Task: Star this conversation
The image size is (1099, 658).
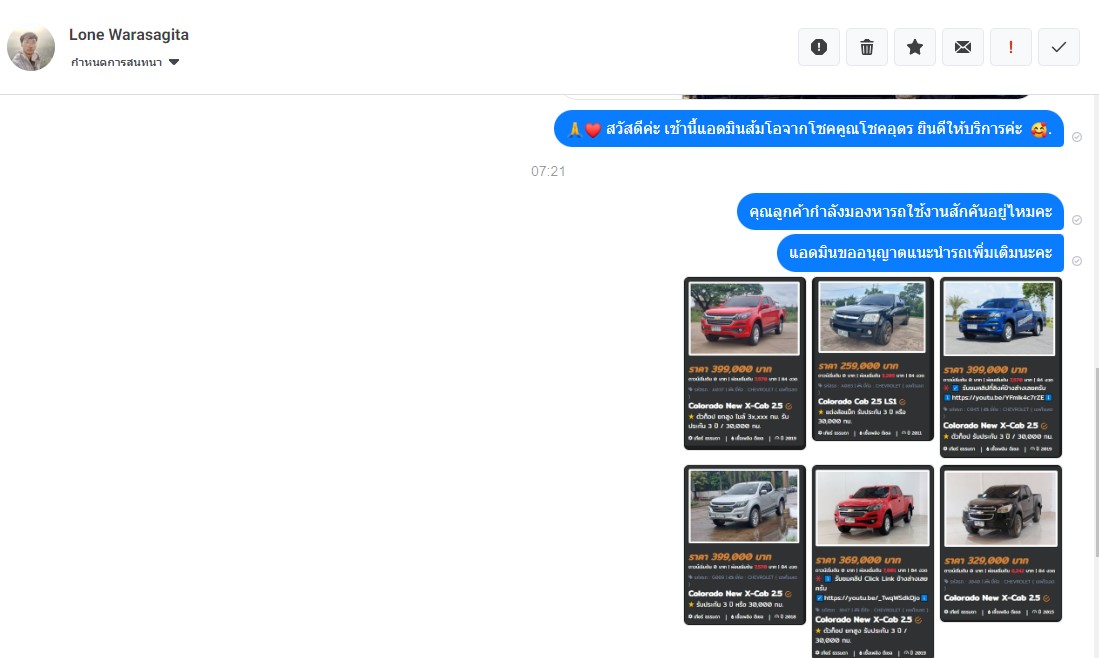Action: coord(915,47)
